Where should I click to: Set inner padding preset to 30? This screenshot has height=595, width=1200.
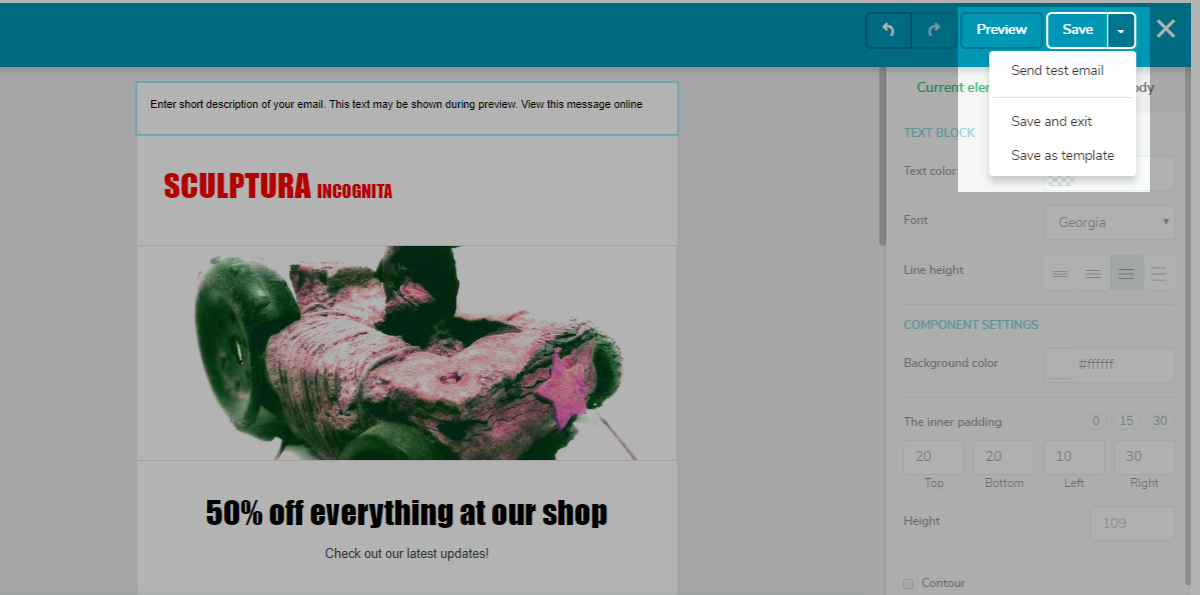(x=1160, y=421)
